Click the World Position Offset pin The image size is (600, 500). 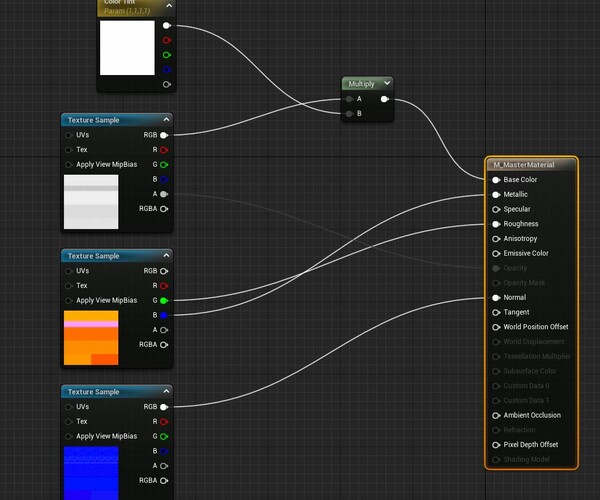coord(496,327)
